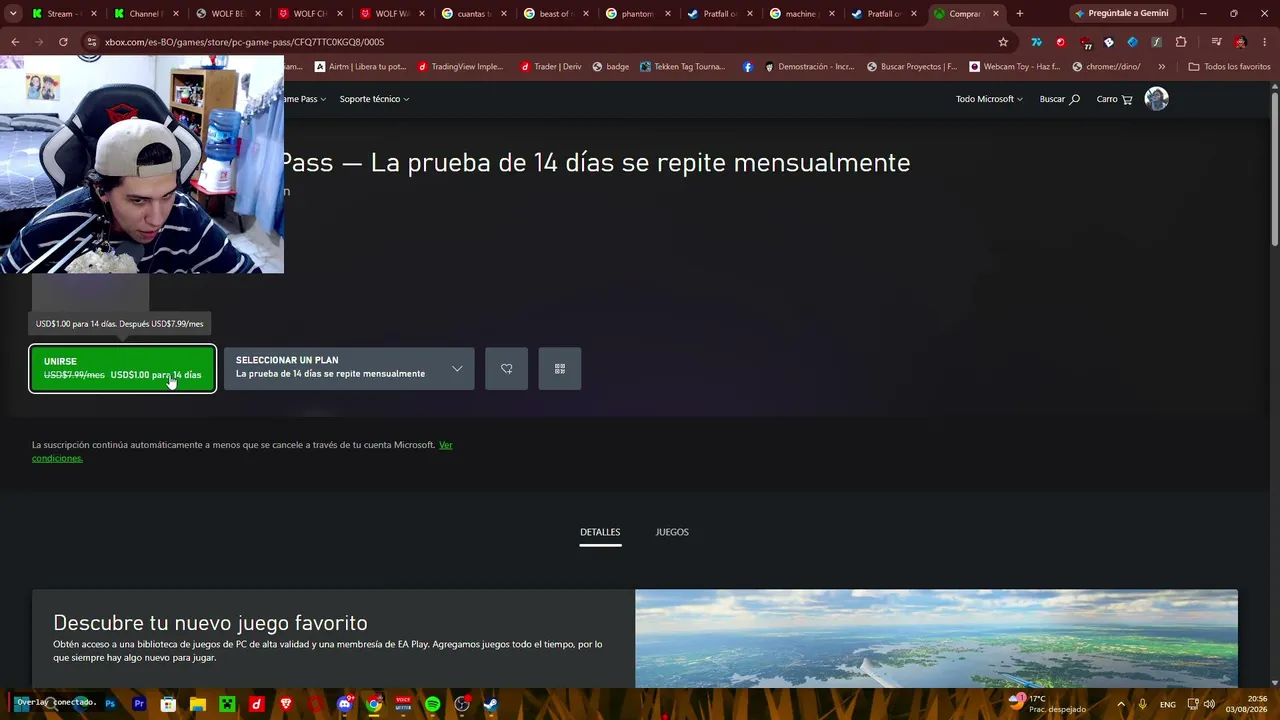This screenshot has height=720, width=1280.
Task: Open the tab search dropdown arrow
Action: pyautogui.click(x=12, y=13)
